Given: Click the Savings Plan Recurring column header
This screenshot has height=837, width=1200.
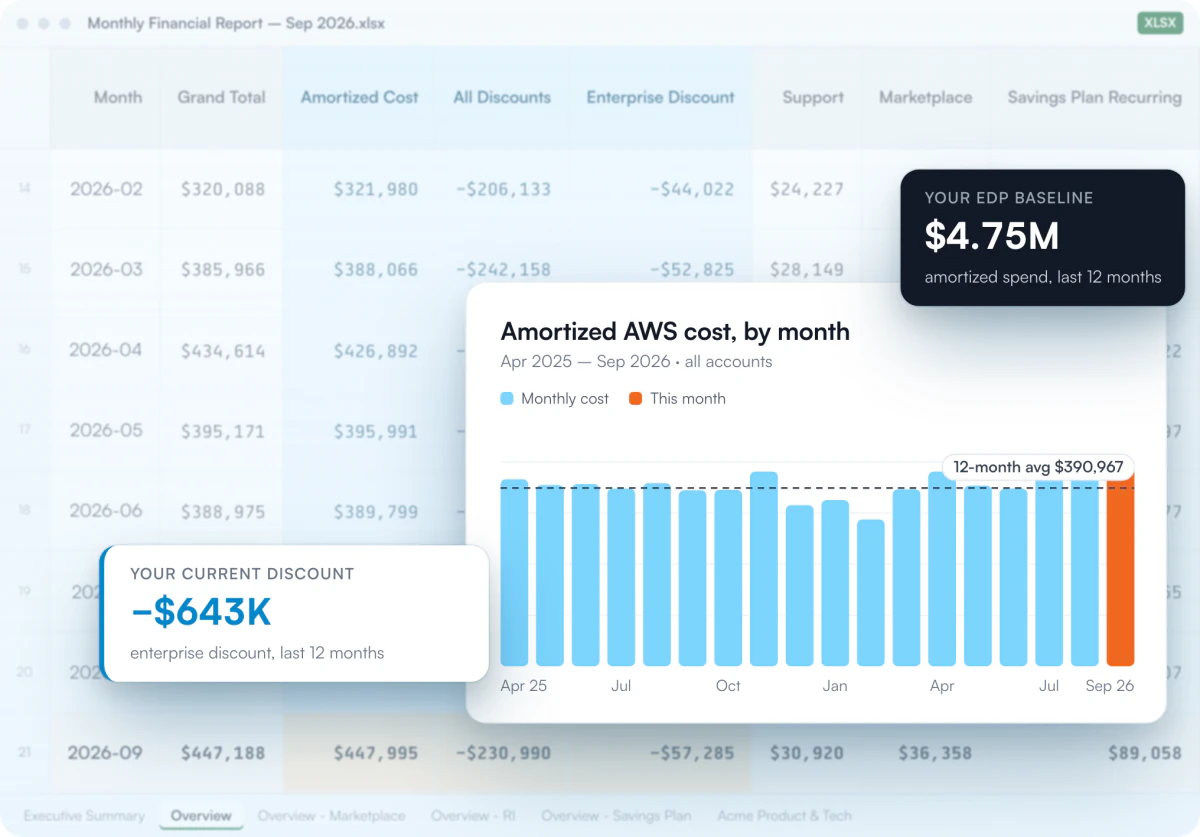Looking at the screenshot, I should (1095, 97).
